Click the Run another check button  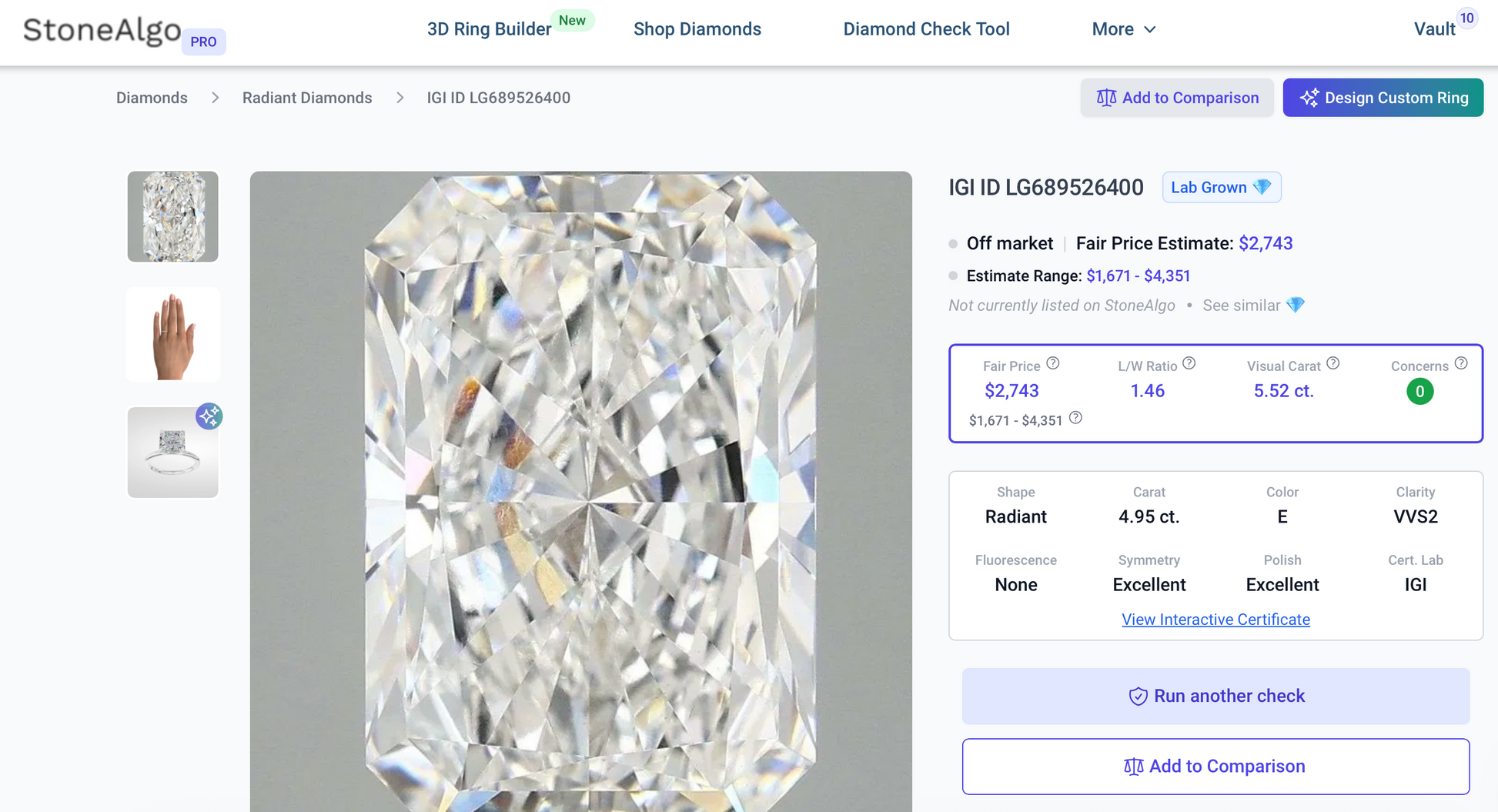pos(1215,696)
